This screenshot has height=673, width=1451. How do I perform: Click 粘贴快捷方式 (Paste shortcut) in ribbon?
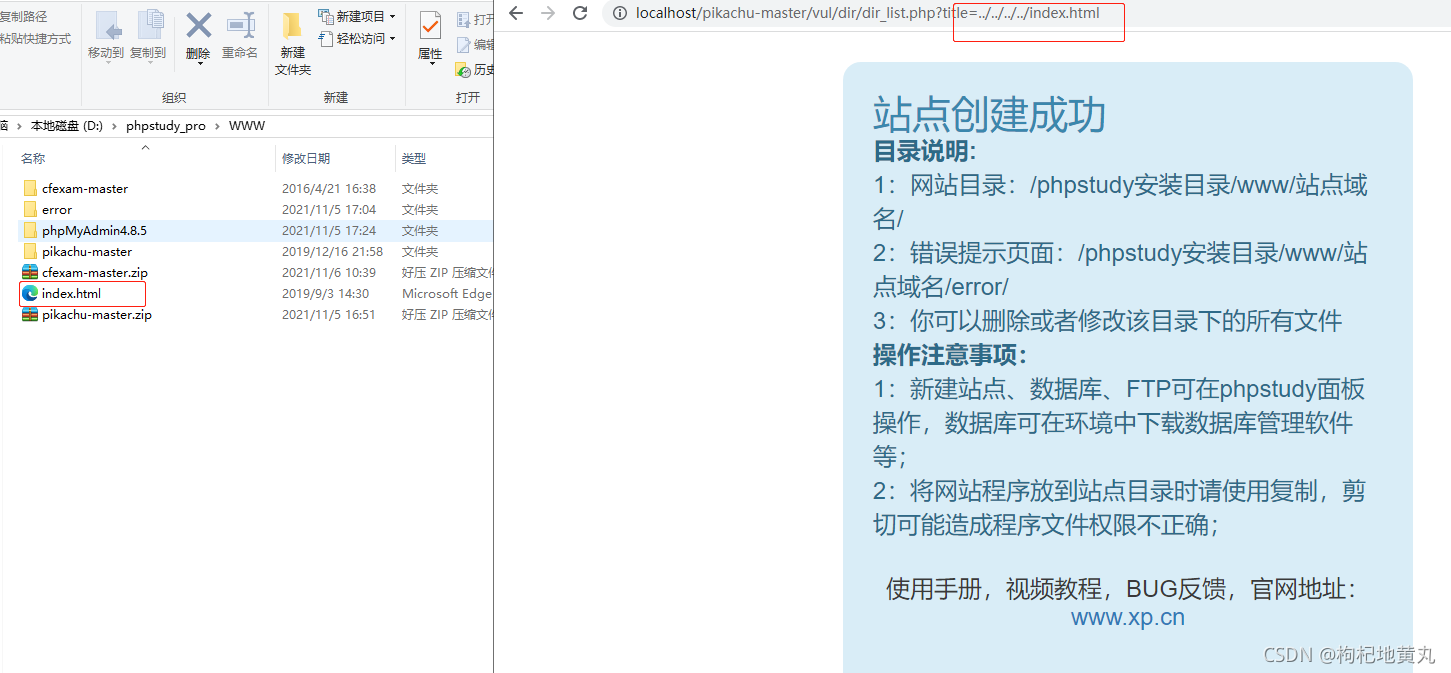(35, 39)
